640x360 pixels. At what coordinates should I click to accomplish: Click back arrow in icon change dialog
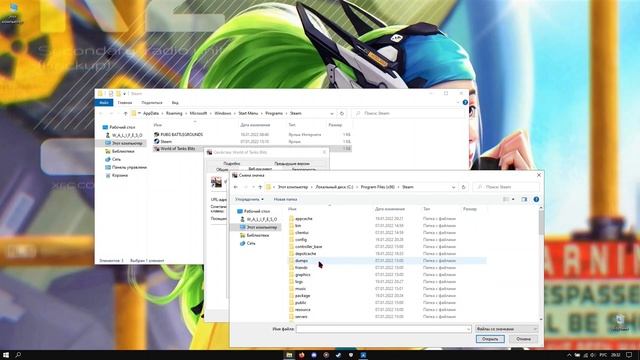236,187
